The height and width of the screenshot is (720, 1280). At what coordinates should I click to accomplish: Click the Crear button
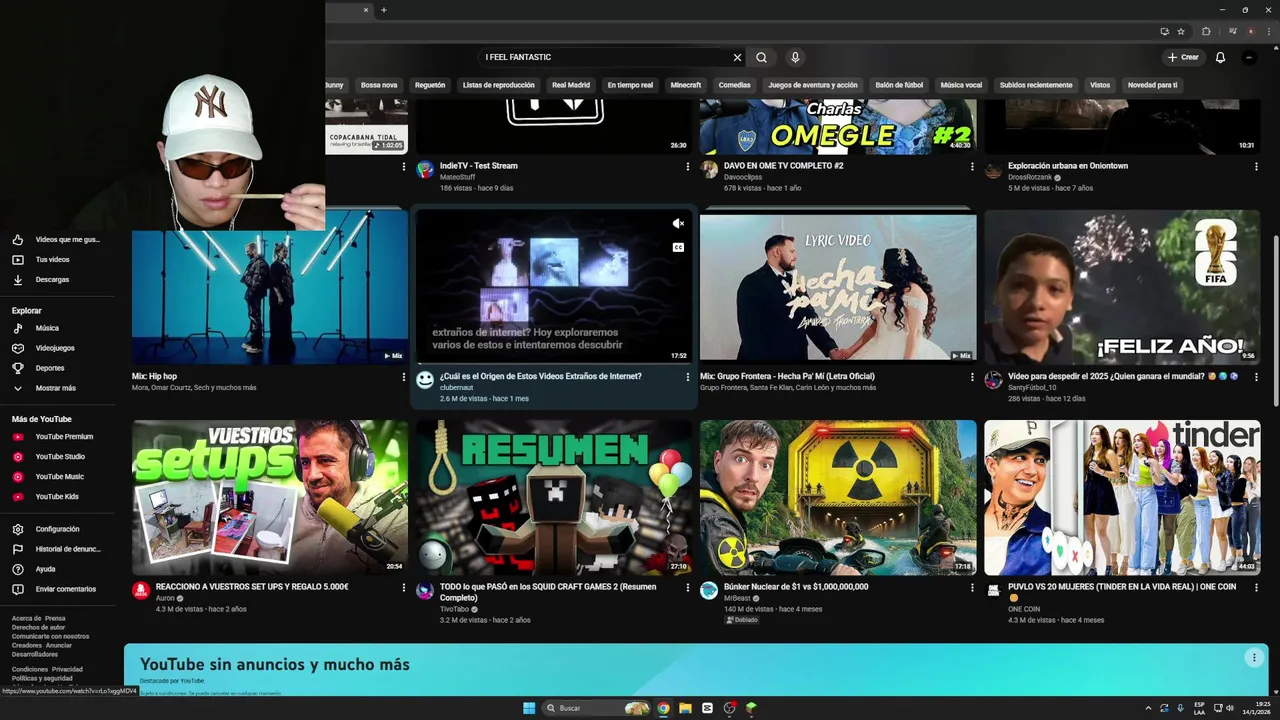click(1183, 57)
